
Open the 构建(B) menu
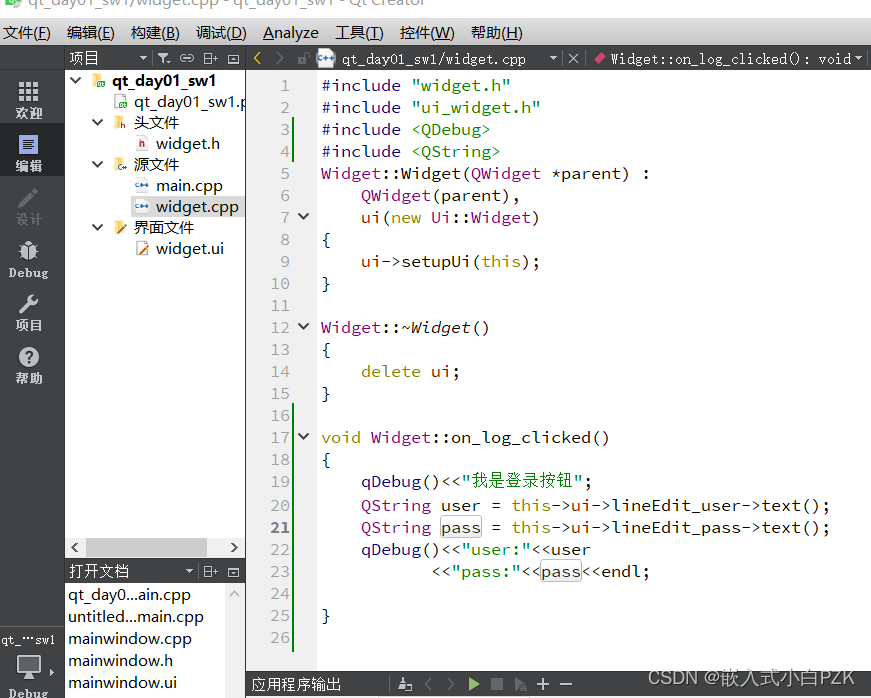(x=155, y=33)
